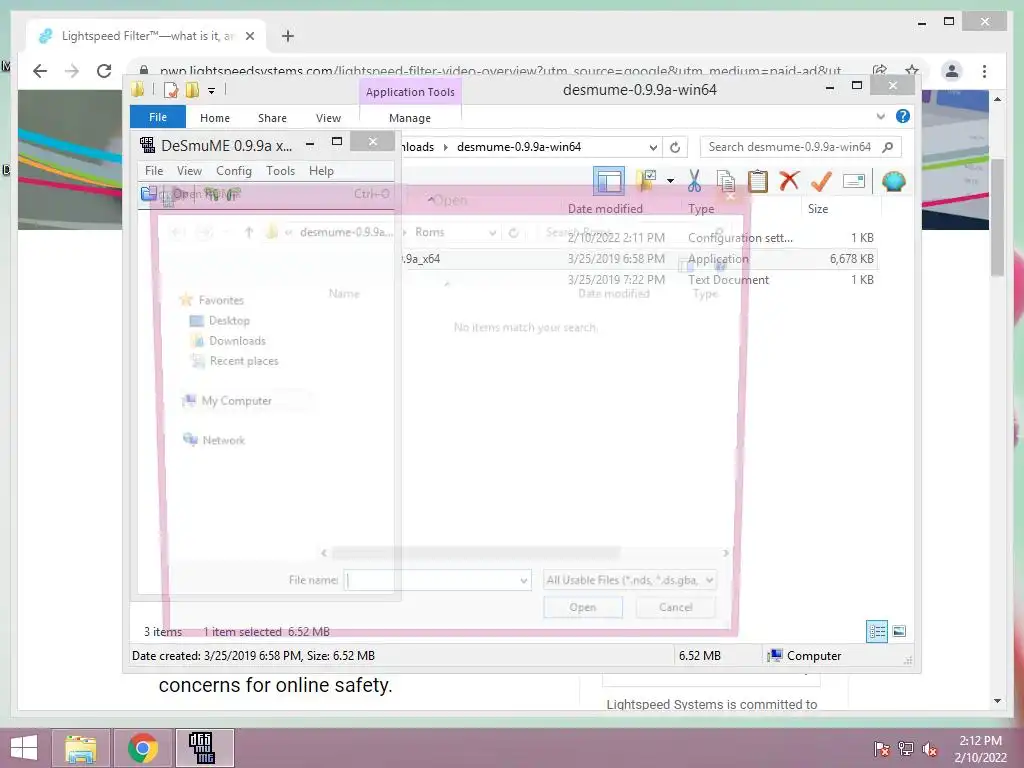Open the DeSmuME Help menu
1024x768 pixels.
(321, 170)
